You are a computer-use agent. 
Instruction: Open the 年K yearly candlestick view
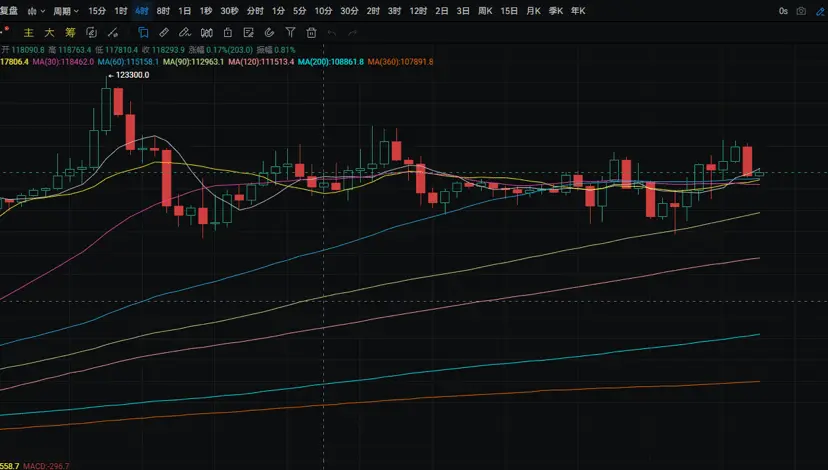(x=578, y=11)
